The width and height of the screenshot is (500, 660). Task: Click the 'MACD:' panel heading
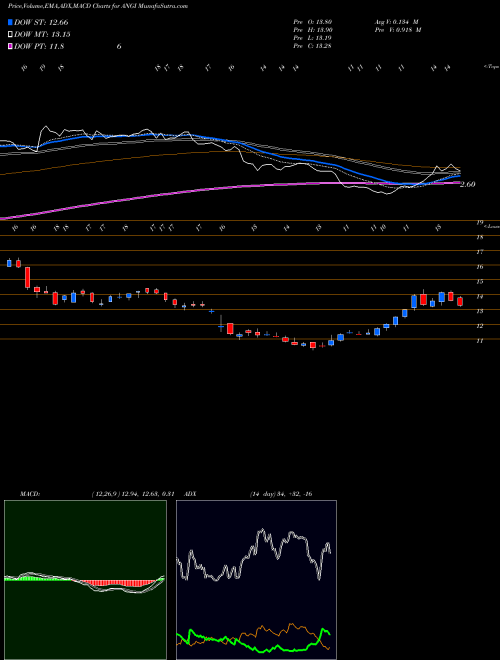point(29,494)
